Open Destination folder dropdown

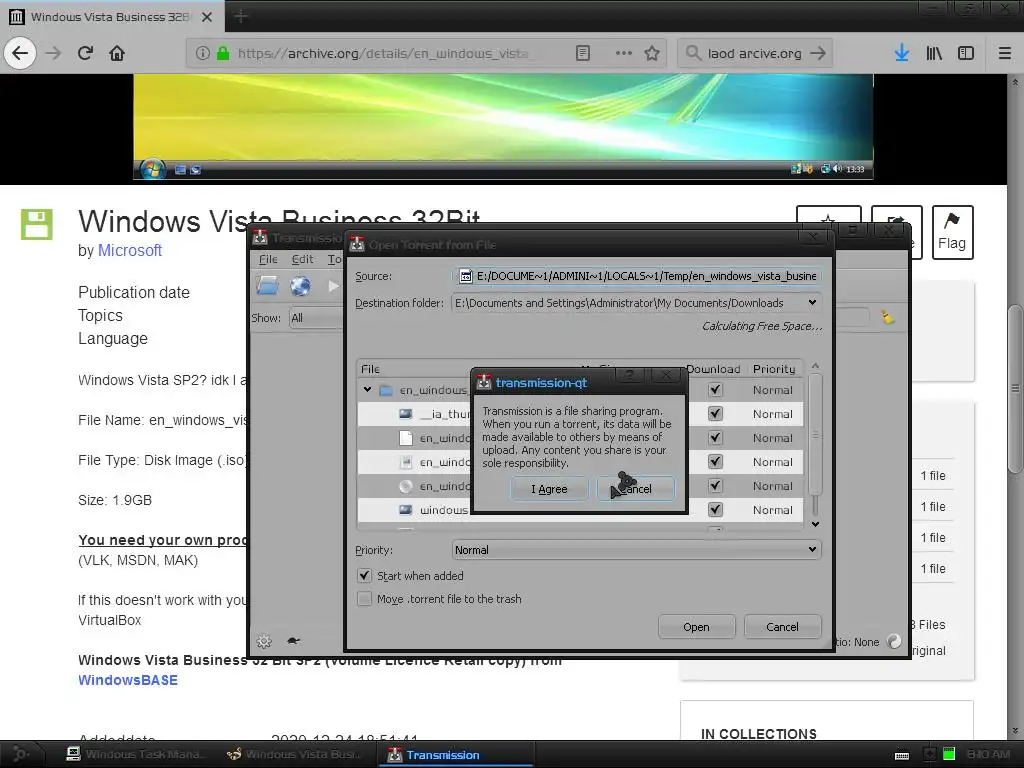(812, 302)
